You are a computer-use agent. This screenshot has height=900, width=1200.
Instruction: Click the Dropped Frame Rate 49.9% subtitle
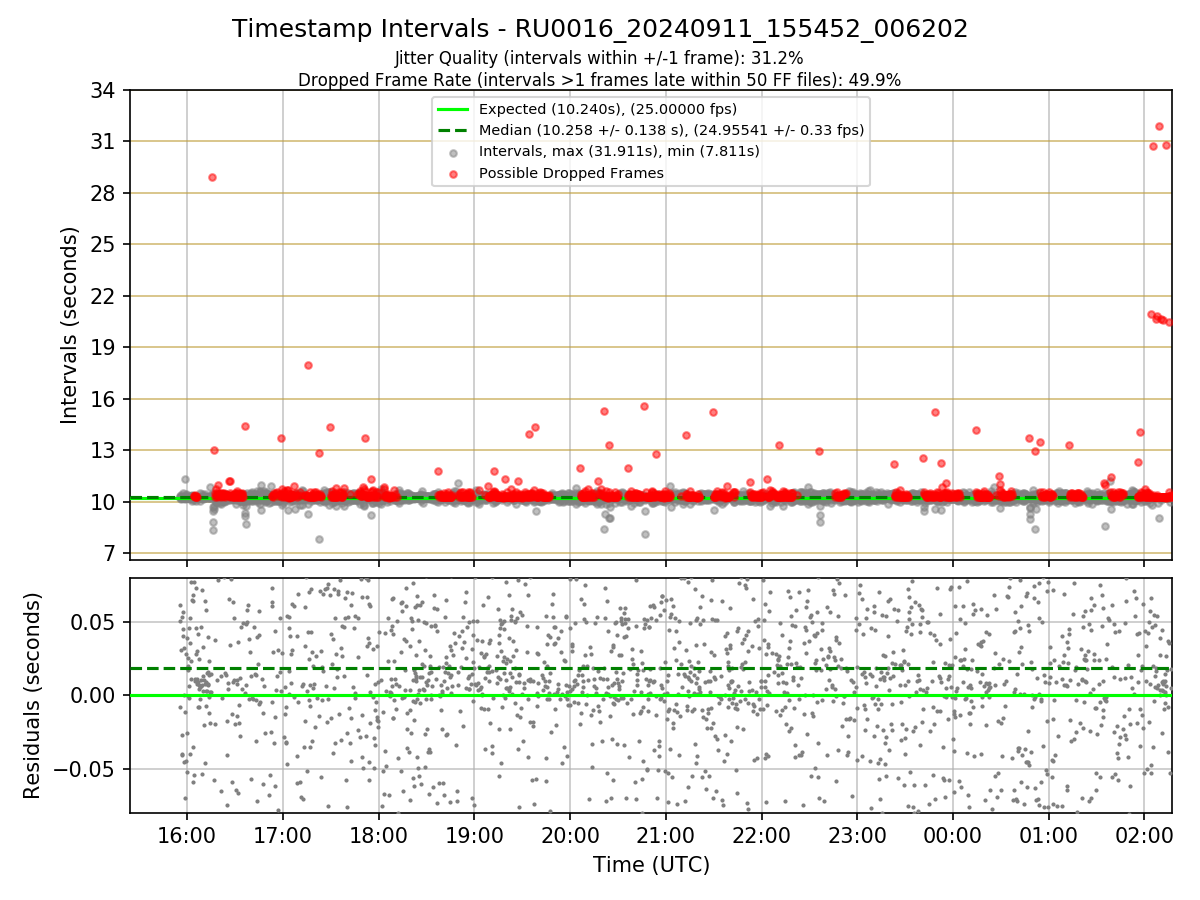click(599, 80)
